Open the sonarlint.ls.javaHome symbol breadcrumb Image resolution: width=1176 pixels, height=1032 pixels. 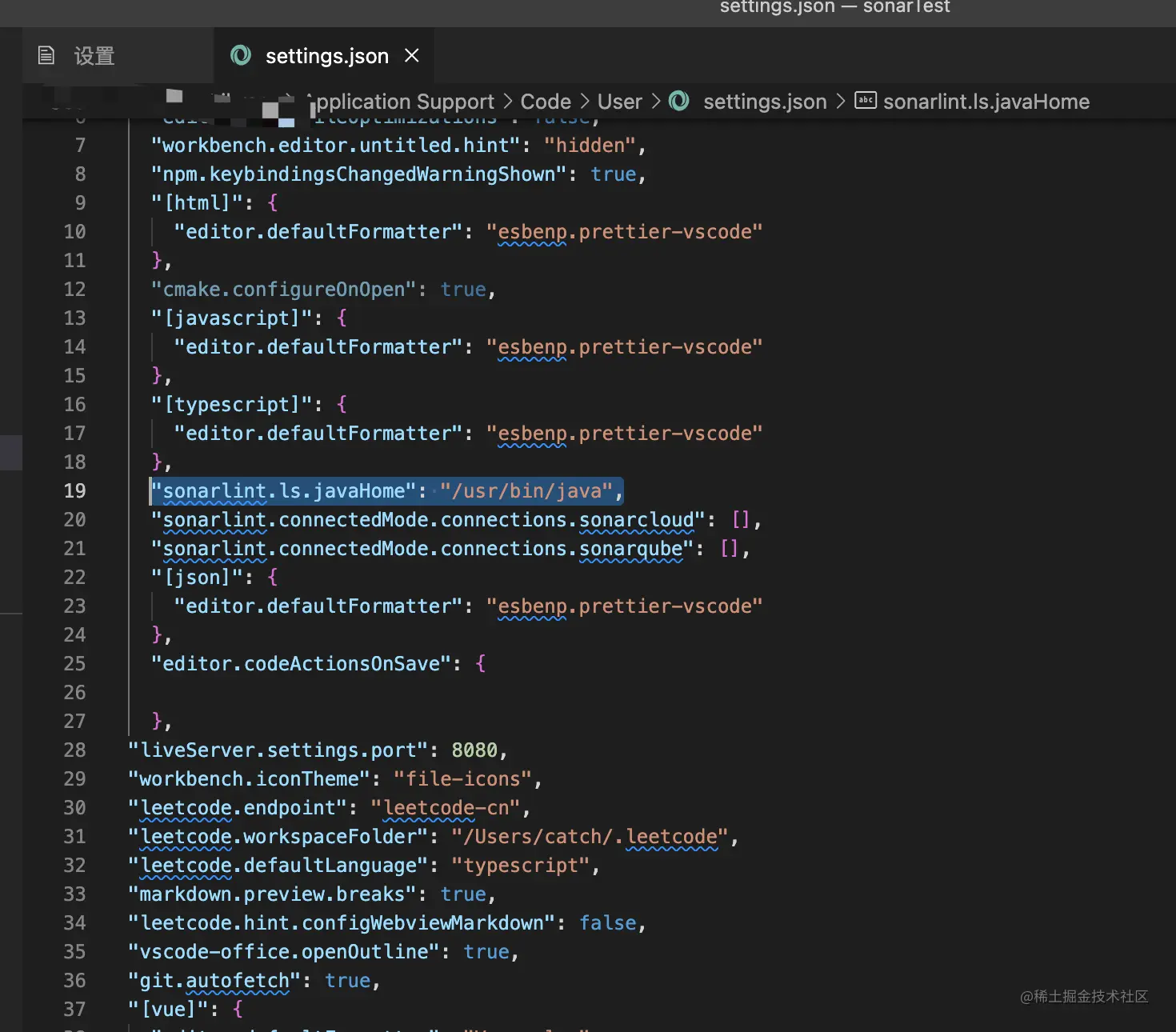(x=986, y=102)
